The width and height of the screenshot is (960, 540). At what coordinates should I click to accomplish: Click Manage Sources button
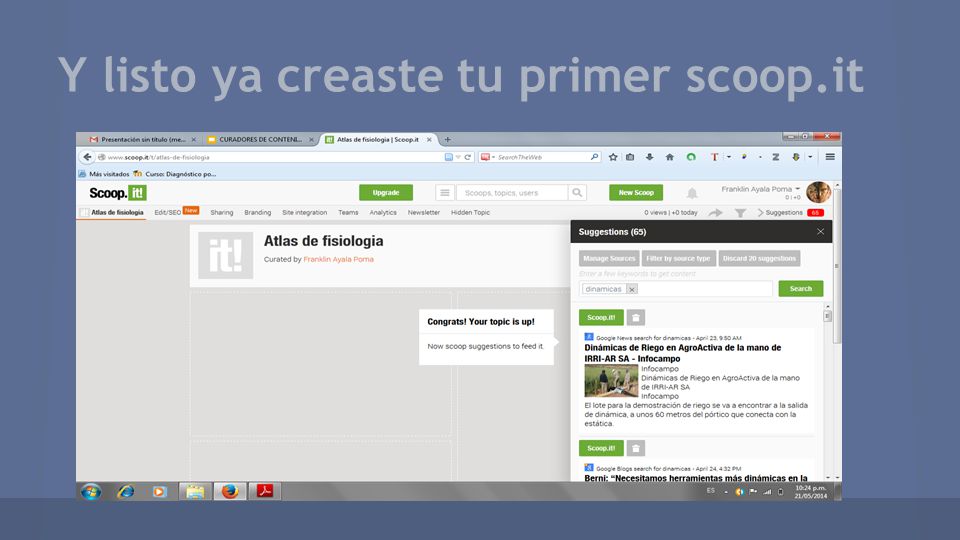[x=609, y=258]
